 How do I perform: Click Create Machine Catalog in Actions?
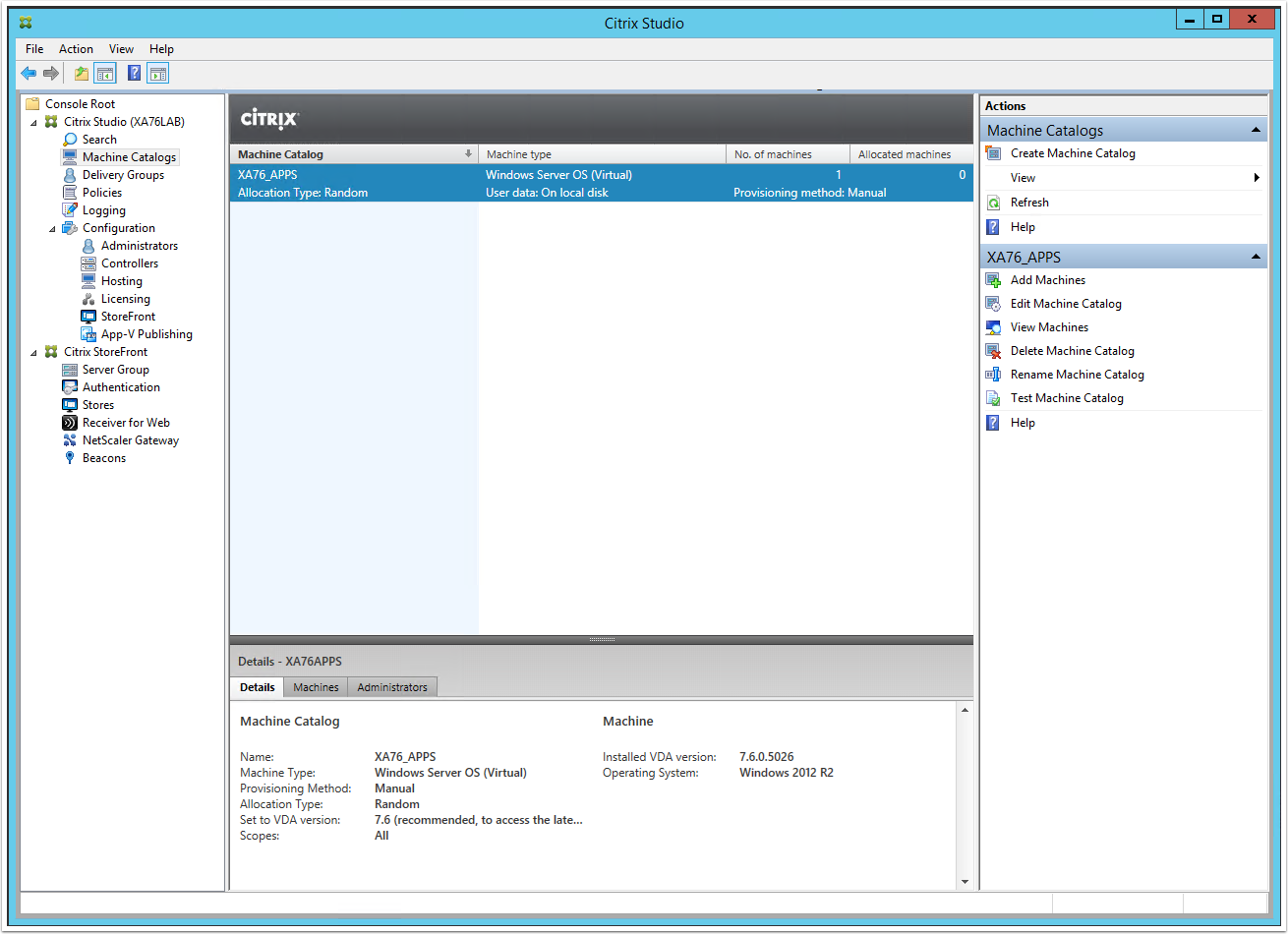(x=1073, y=153)
